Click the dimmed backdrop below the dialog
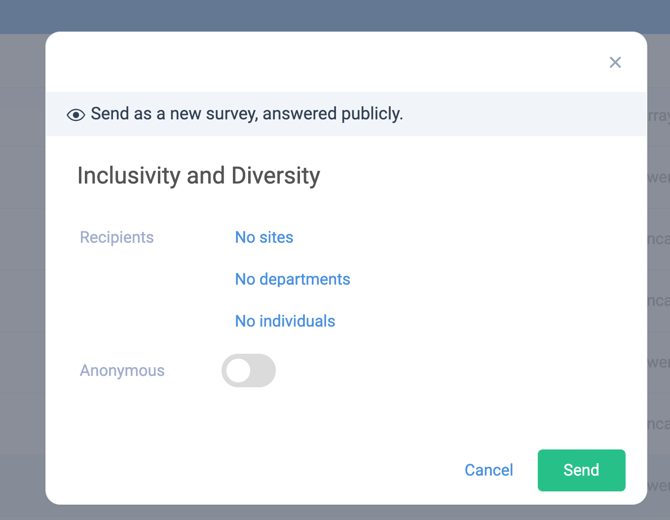The width and height of the screenshot is (670, 520). tap(335, 512)
